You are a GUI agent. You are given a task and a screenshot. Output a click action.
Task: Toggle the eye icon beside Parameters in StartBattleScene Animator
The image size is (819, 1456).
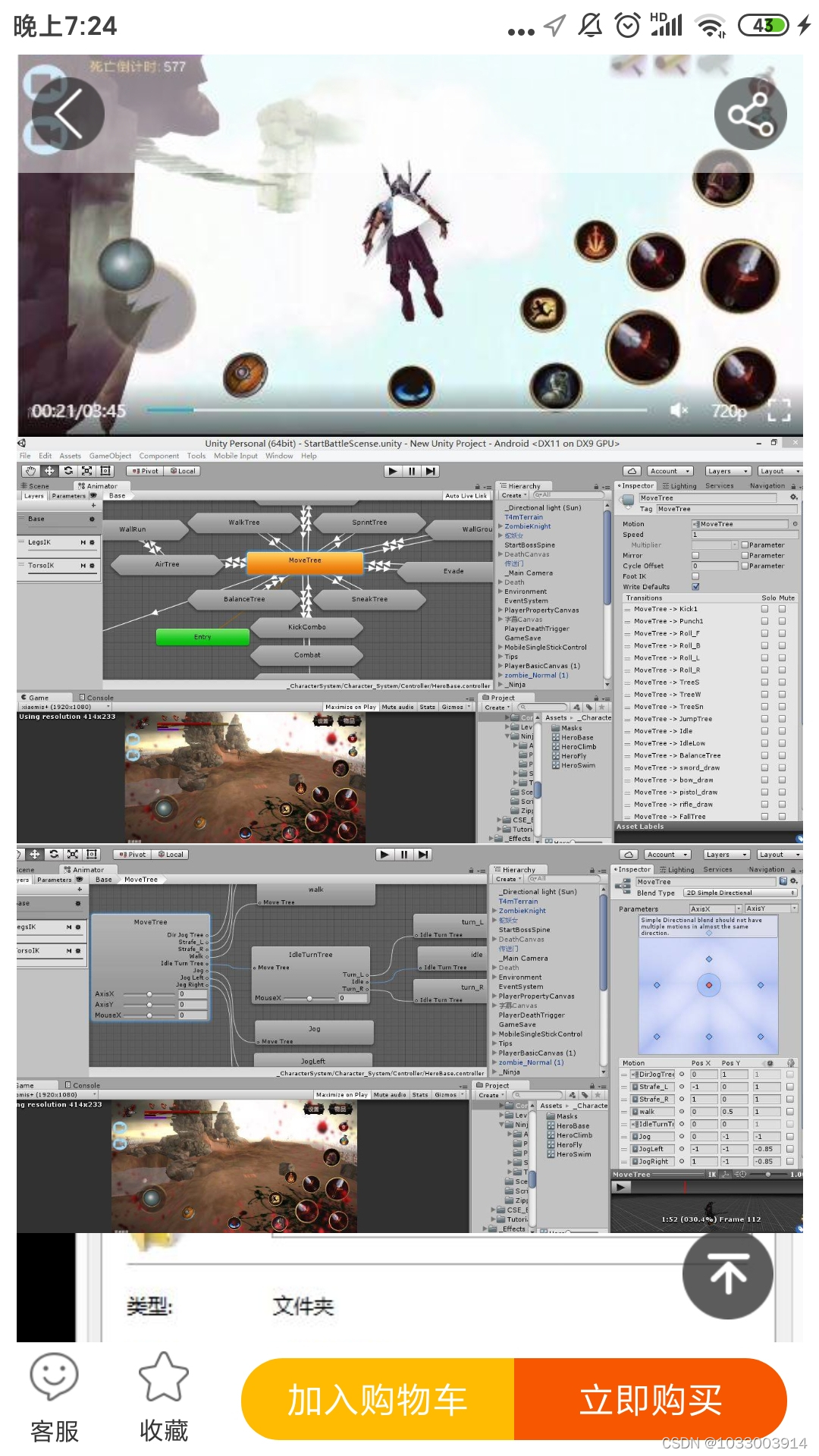[x=93, y=496]
